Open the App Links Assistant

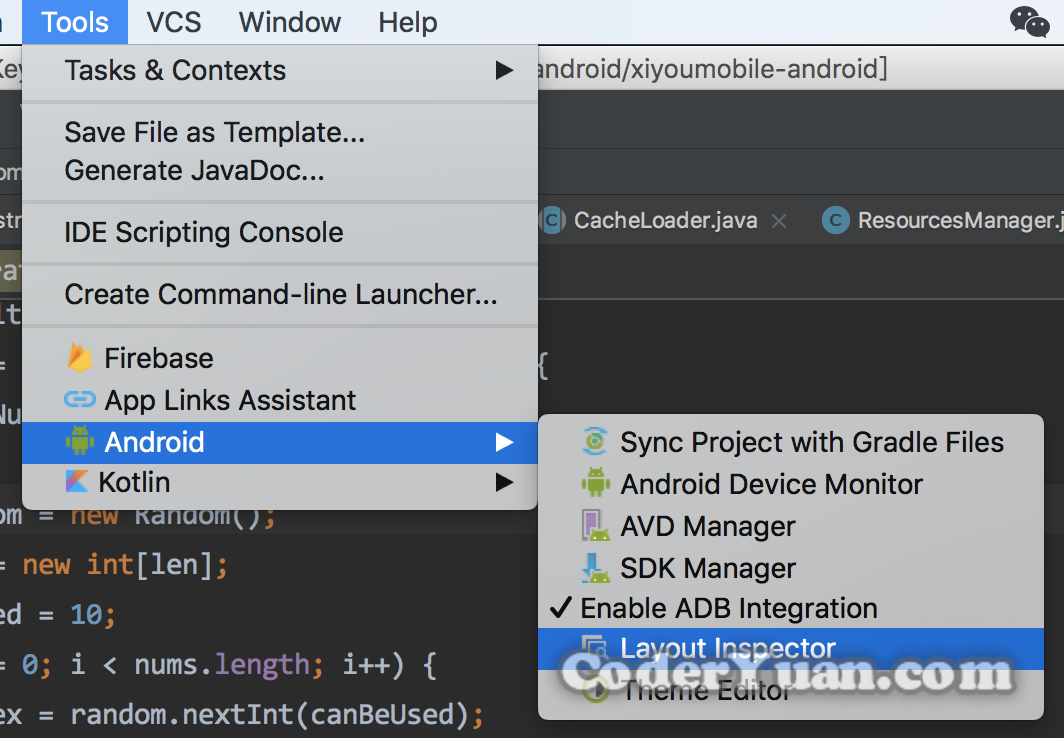click(230, 399)
